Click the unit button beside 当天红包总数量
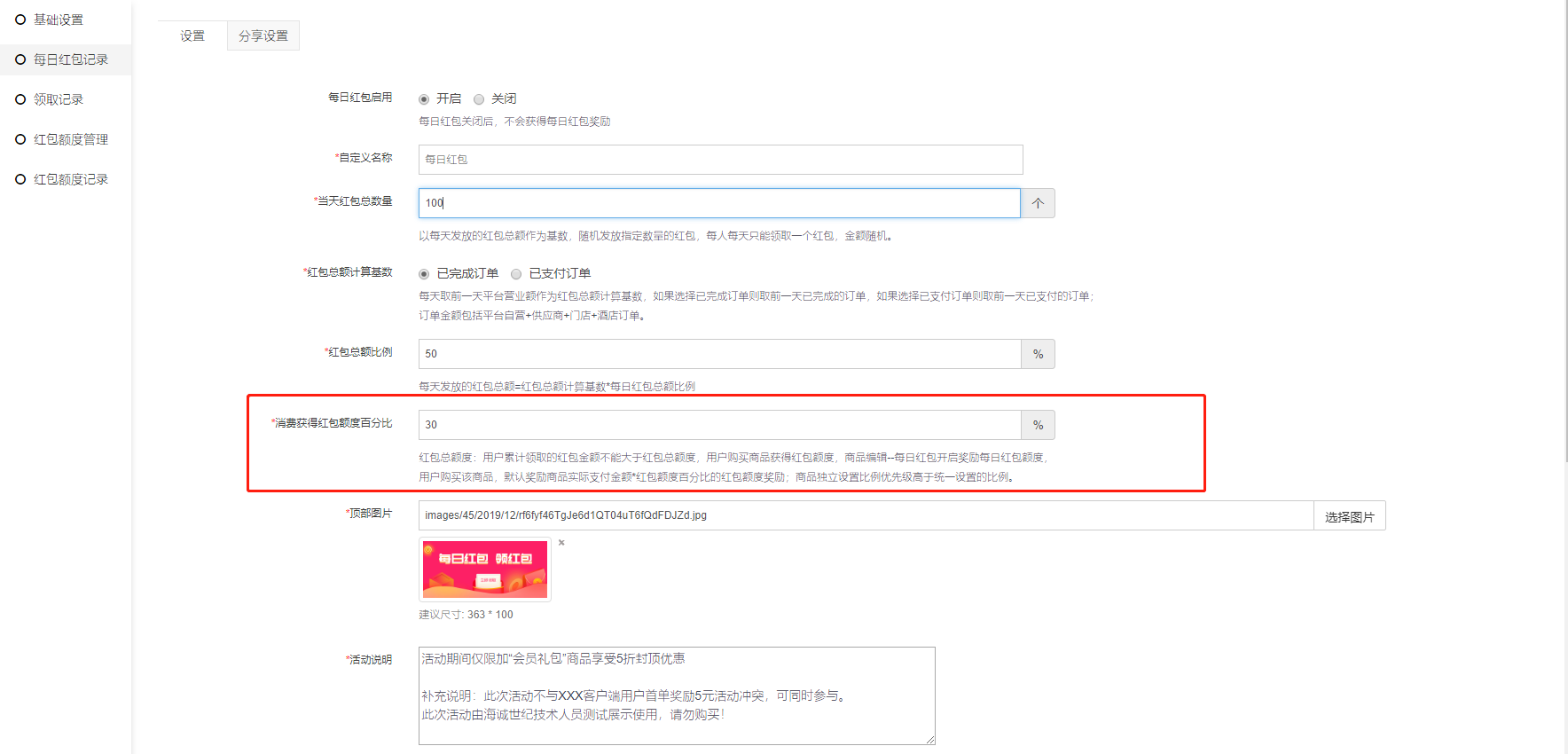The image size is (1568, 754). (1038, 203)
